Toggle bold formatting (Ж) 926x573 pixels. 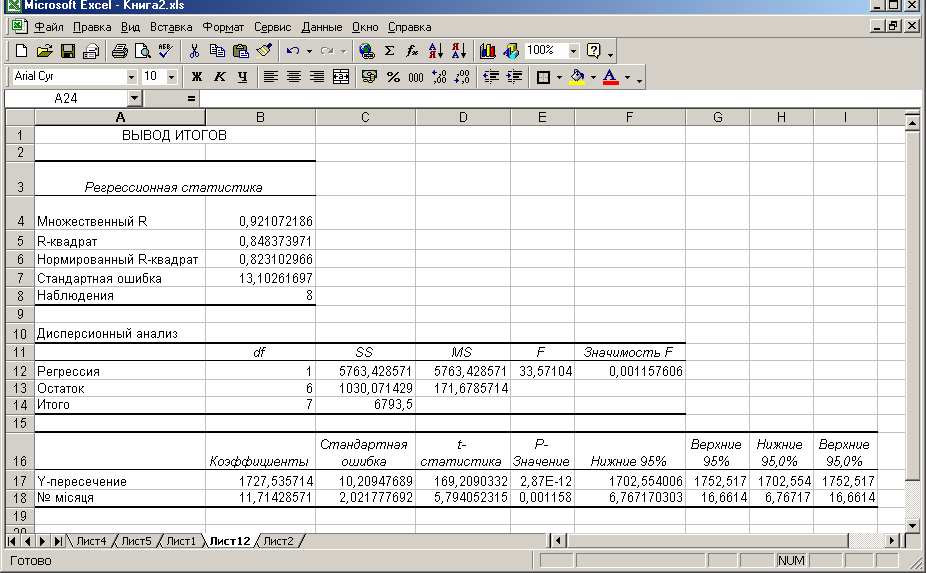tap(197, 77)
